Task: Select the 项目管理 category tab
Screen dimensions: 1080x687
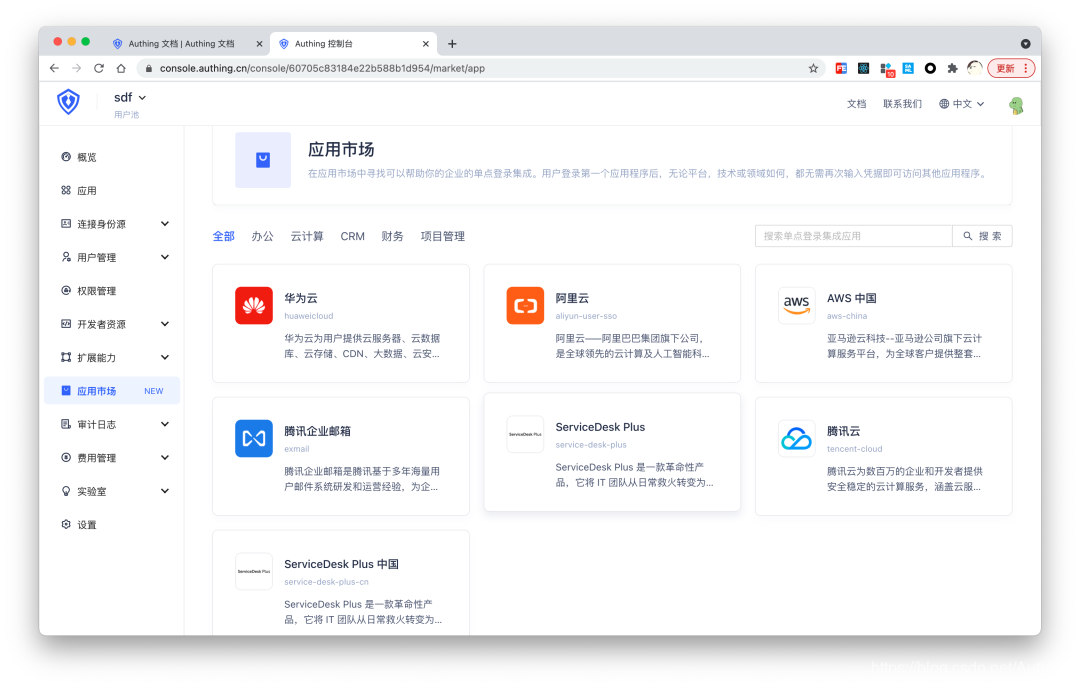Action: coord(443,236)
